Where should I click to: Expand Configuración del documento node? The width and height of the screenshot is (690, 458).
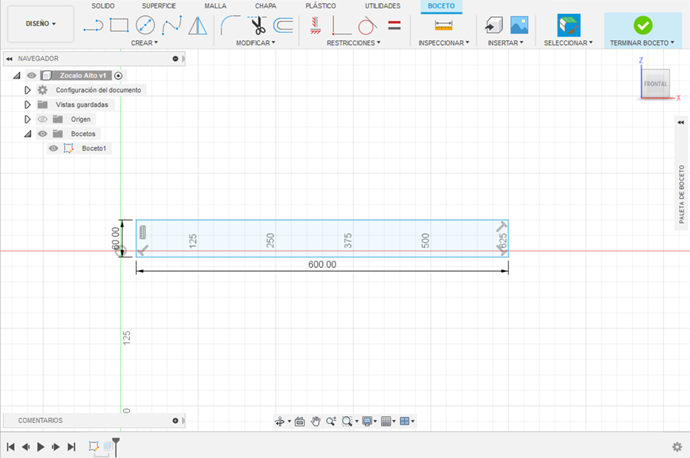(27, 90)
